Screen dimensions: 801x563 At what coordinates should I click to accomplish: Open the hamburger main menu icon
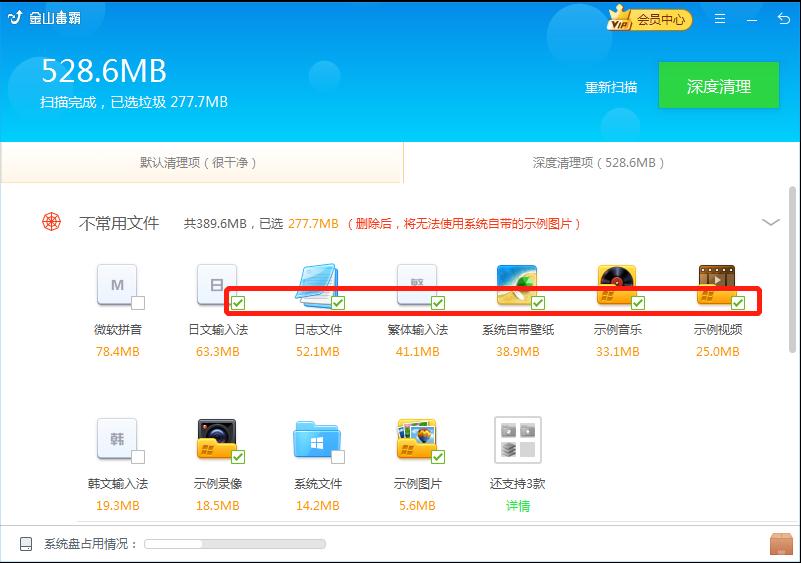tap(720, 19)
